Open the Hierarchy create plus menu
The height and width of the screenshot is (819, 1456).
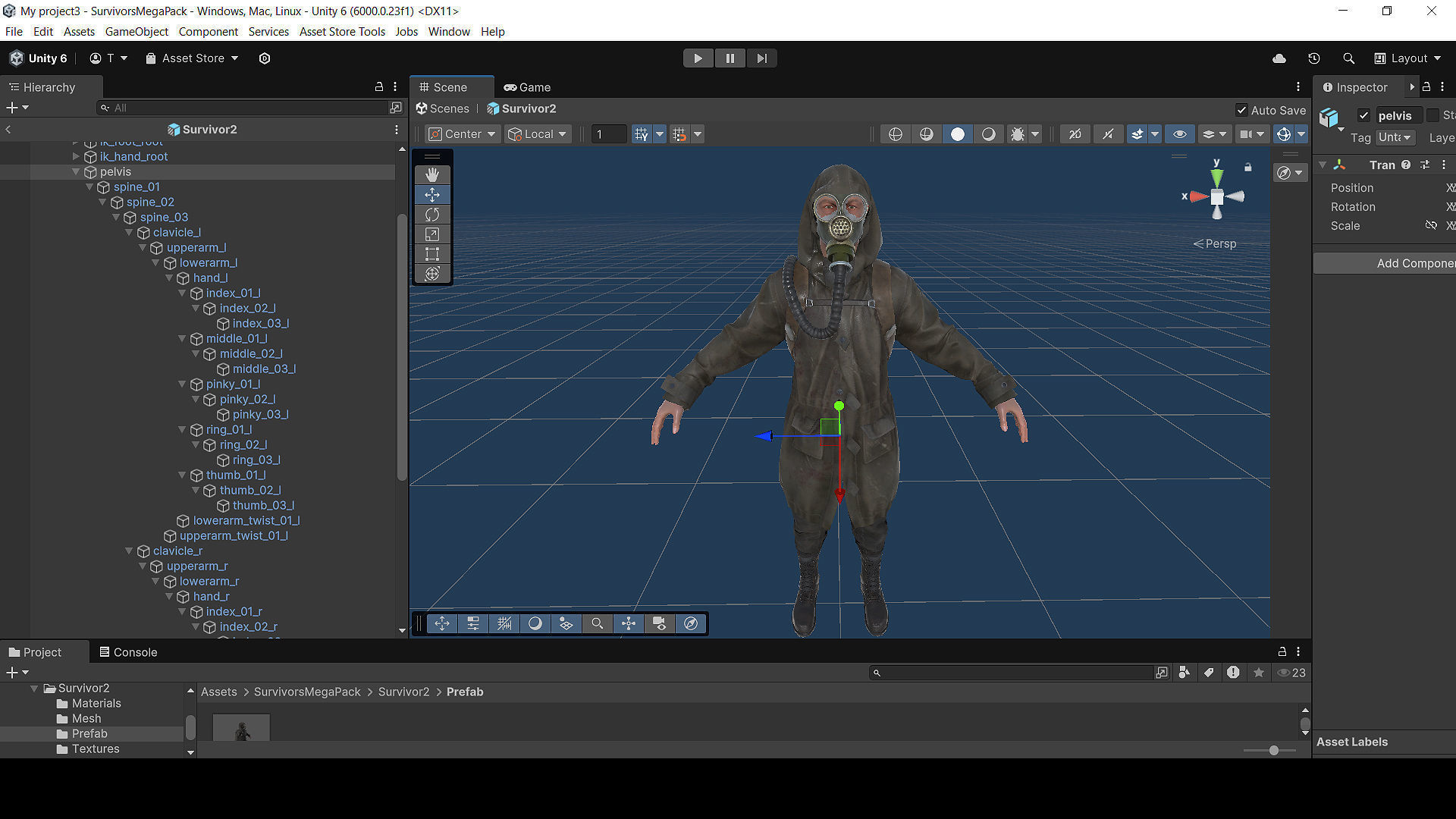tap(17, 108)
